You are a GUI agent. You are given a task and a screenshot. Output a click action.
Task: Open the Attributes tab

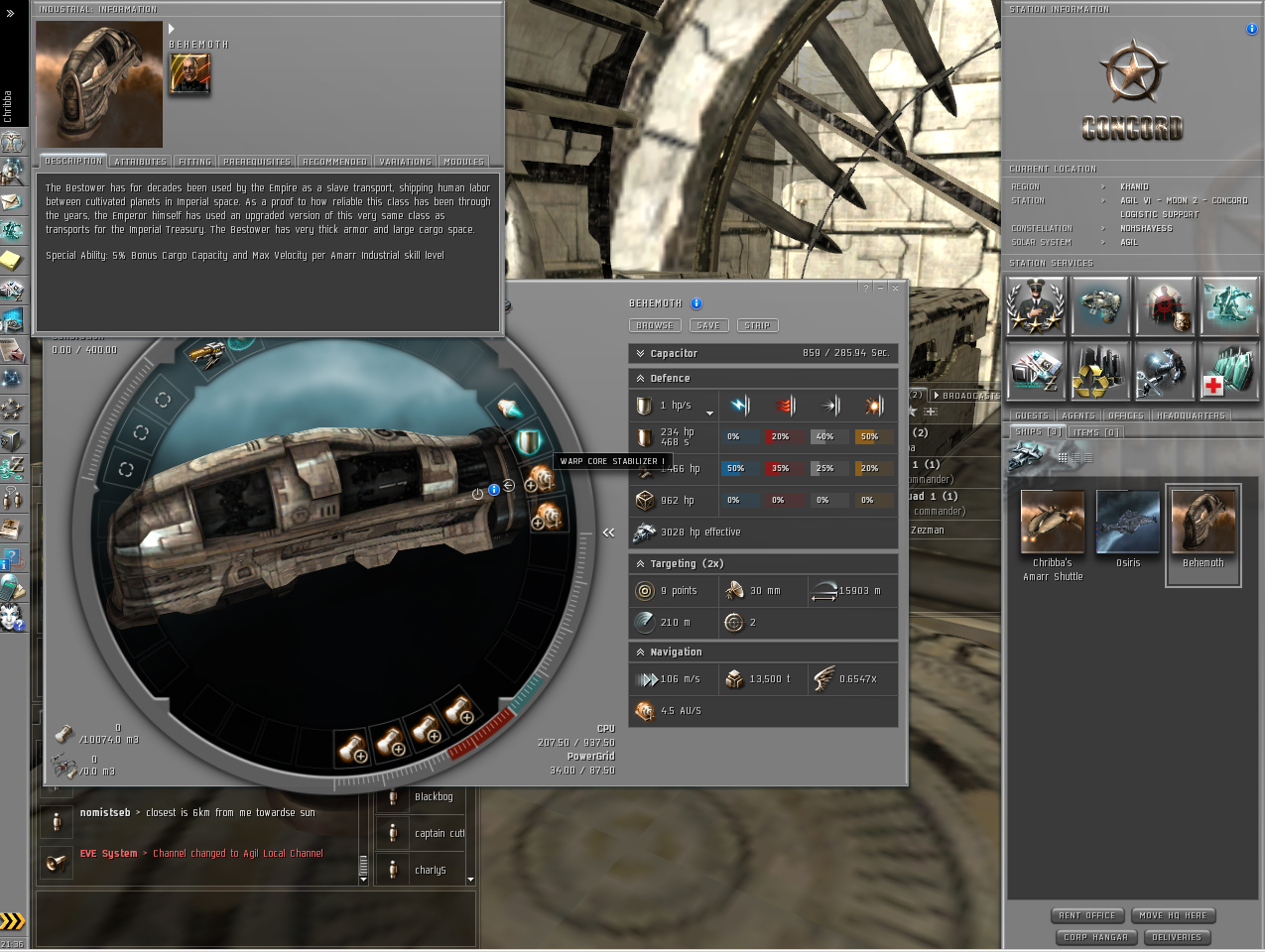[x=140, y=161]
